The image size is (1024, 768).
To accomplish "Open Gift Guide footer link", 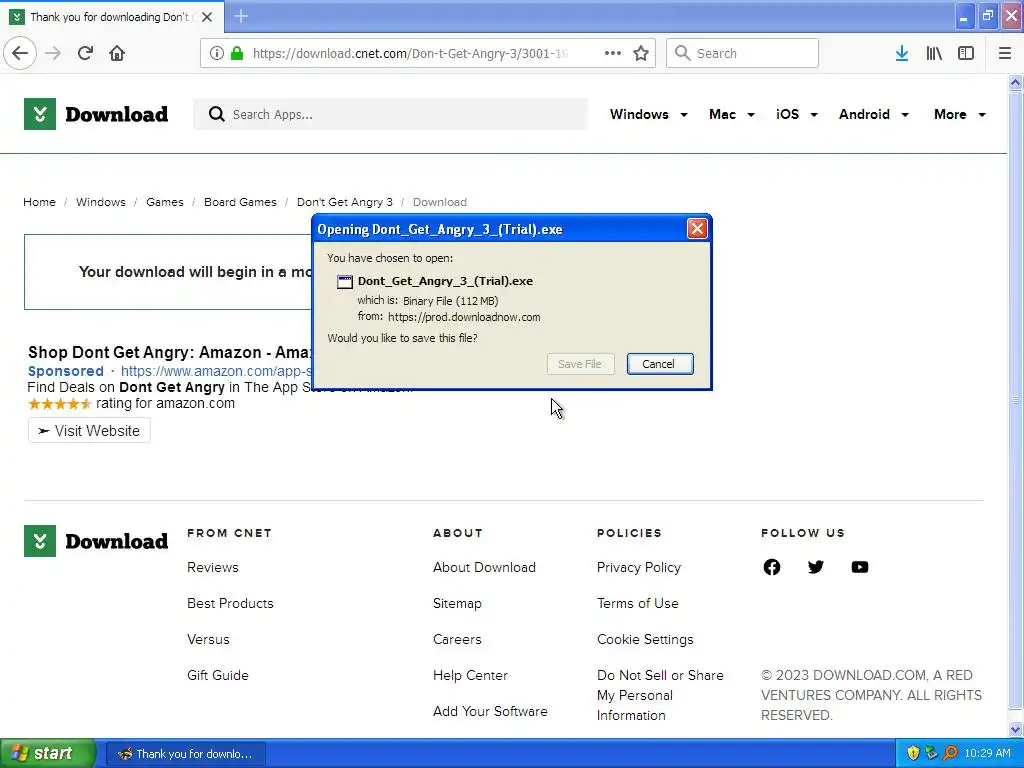I will click(x=217, y=675).
